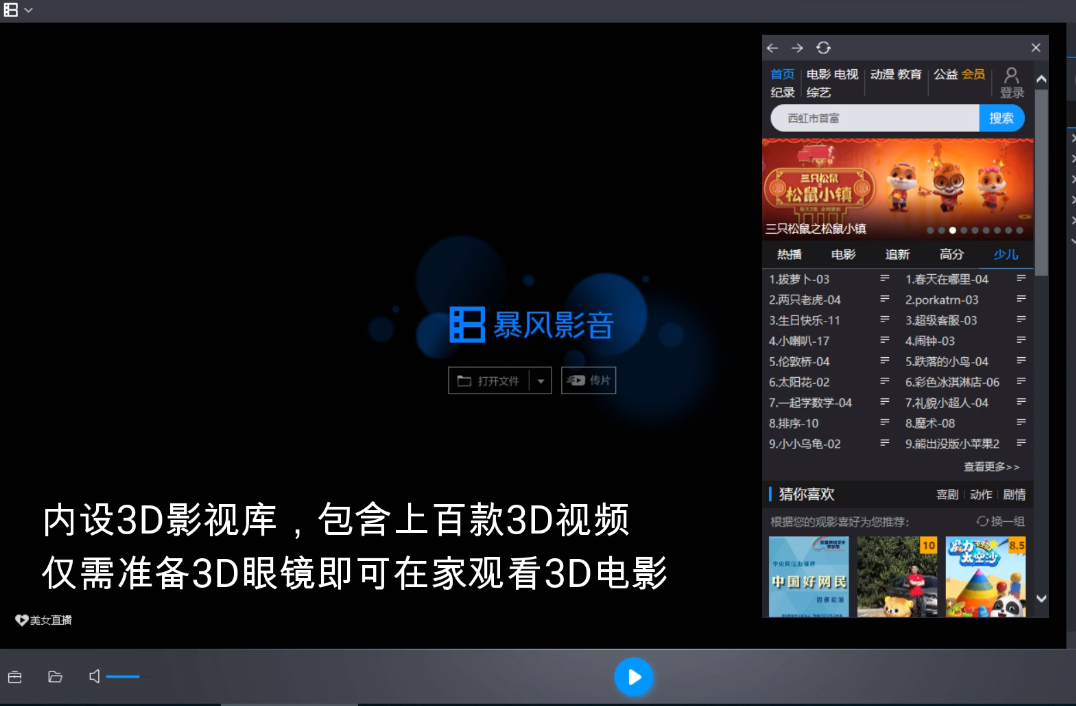
Task: Switch to the 高分 category tab
Action: pyautogui.click(x=950, y=254)
